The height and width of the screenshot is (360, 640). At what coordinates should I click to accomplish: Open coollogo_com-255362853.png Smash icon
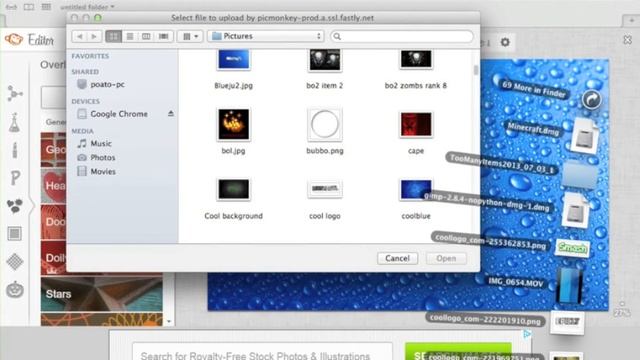572,248
